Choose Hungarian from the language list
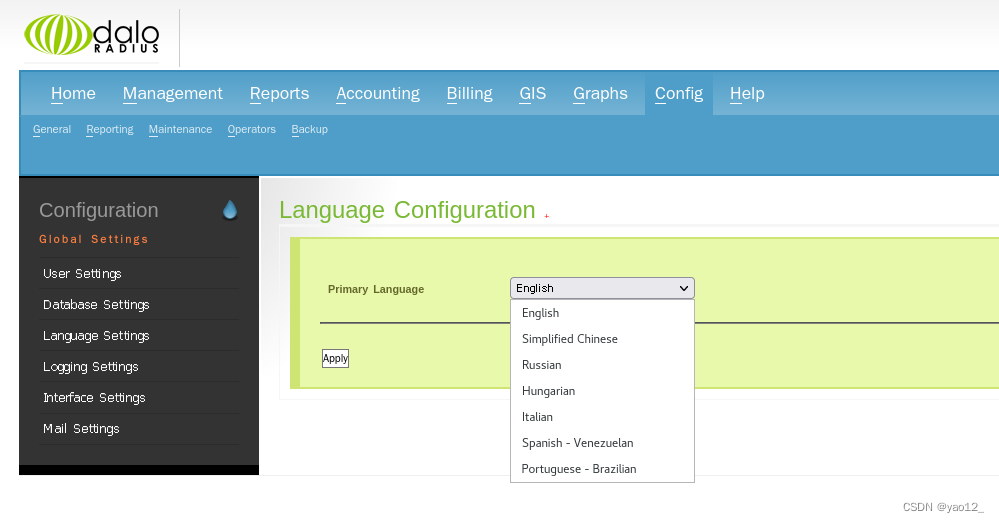The height and width of the screenshot is (523, 999). pyautogui.click(x=602, y=391)
